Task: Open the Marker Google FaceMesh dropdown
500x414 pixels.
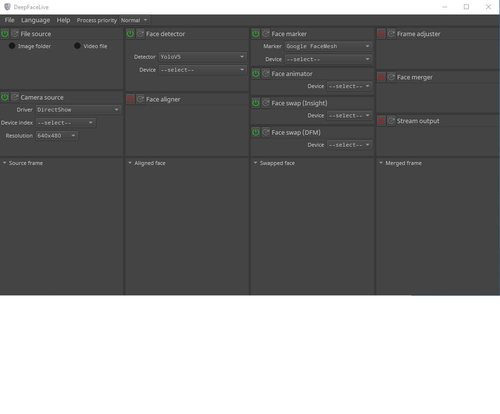Action: coord(328,46)
